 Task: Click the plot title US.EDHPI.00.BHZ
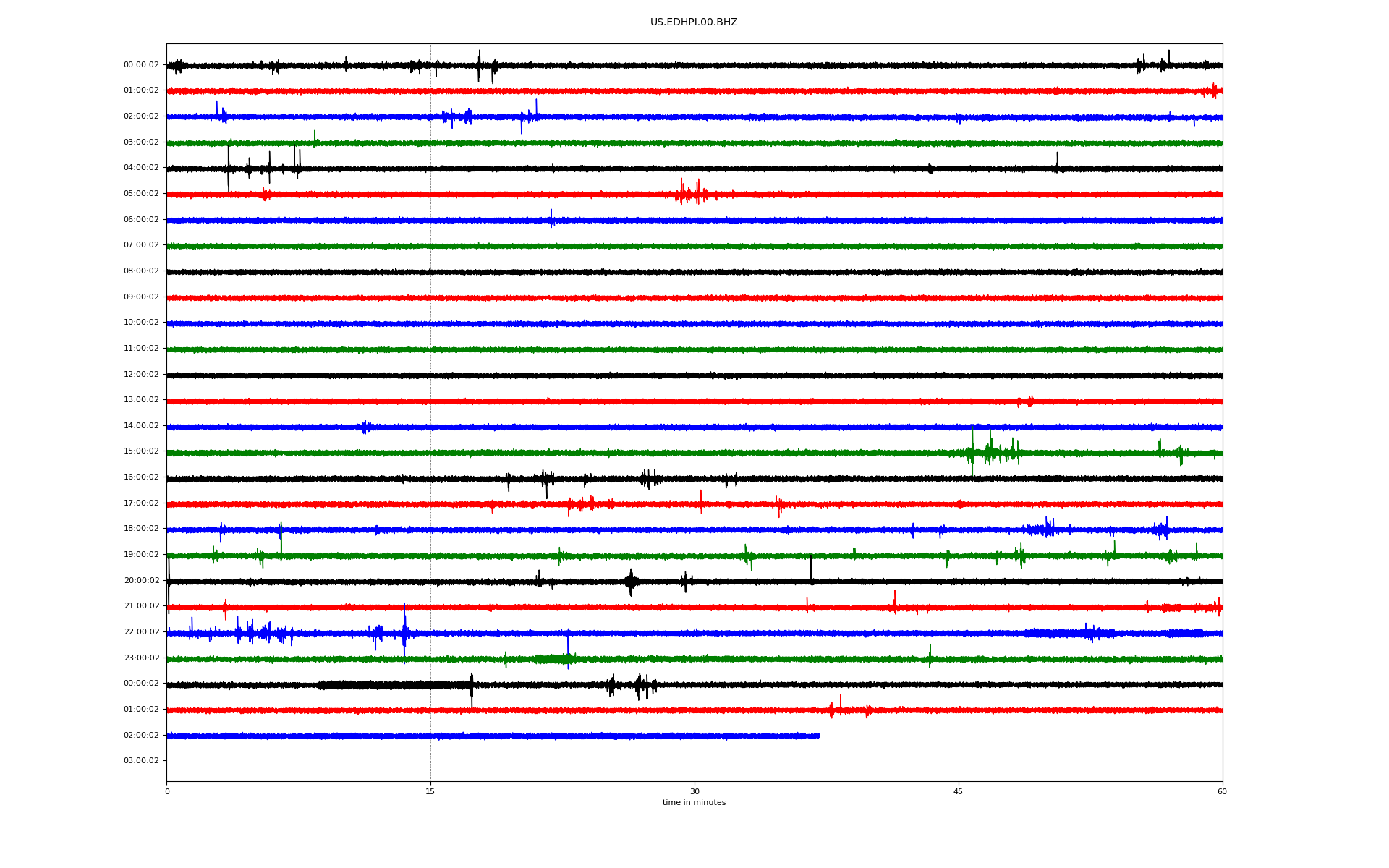pos(694,22)
